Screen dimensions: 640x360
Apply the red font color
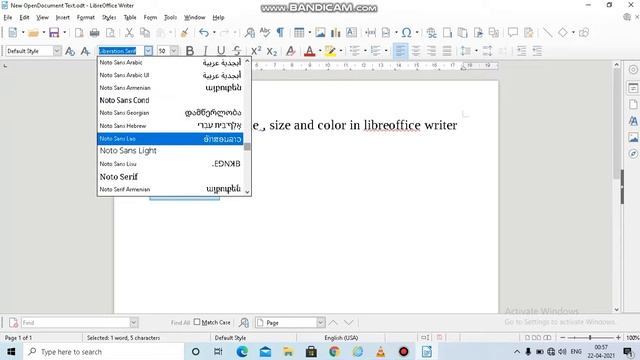tap(309, 51)
